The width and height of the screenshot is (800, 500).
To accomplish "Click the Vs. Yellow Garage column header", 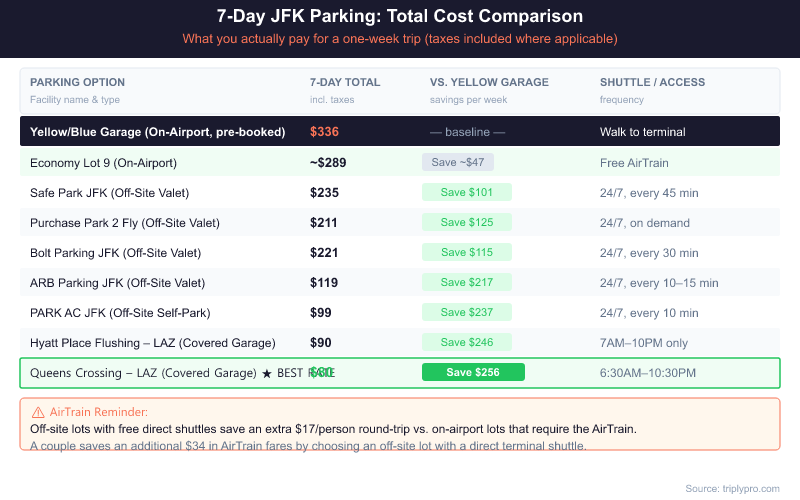I will click(487, 82).
